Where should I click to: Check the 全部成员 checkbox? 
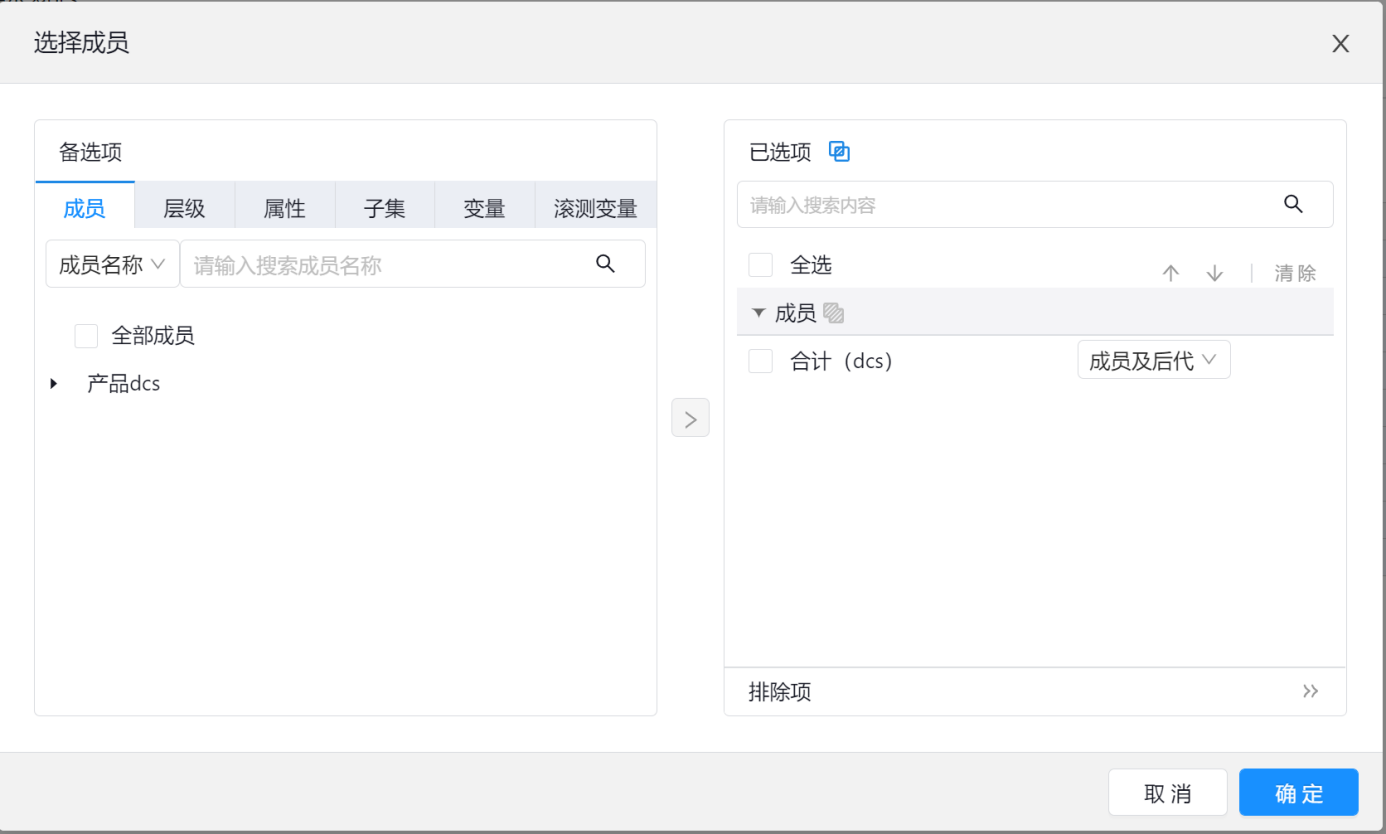tap(86, 336)
